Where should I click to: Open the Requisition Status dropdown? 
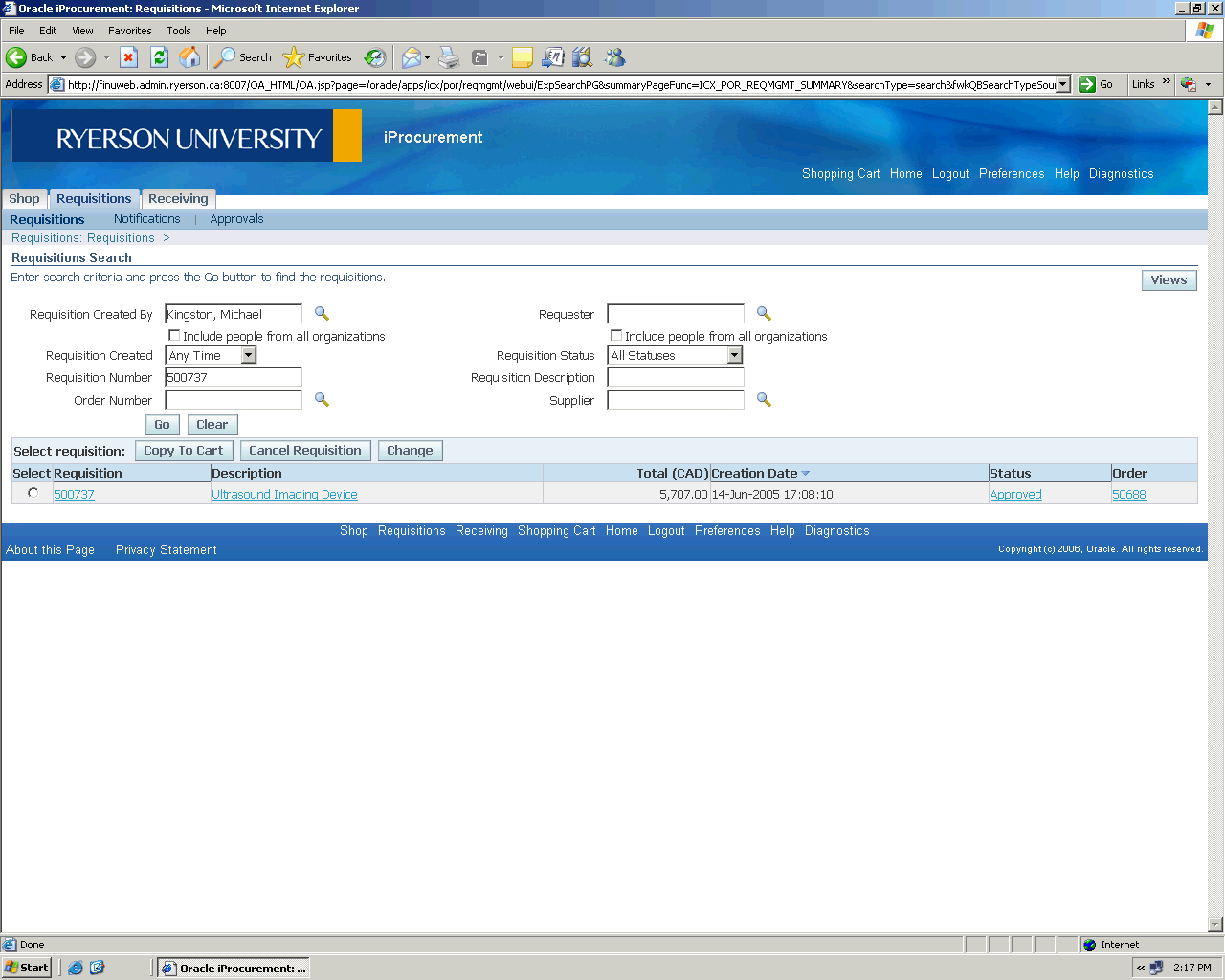(734, 355)
